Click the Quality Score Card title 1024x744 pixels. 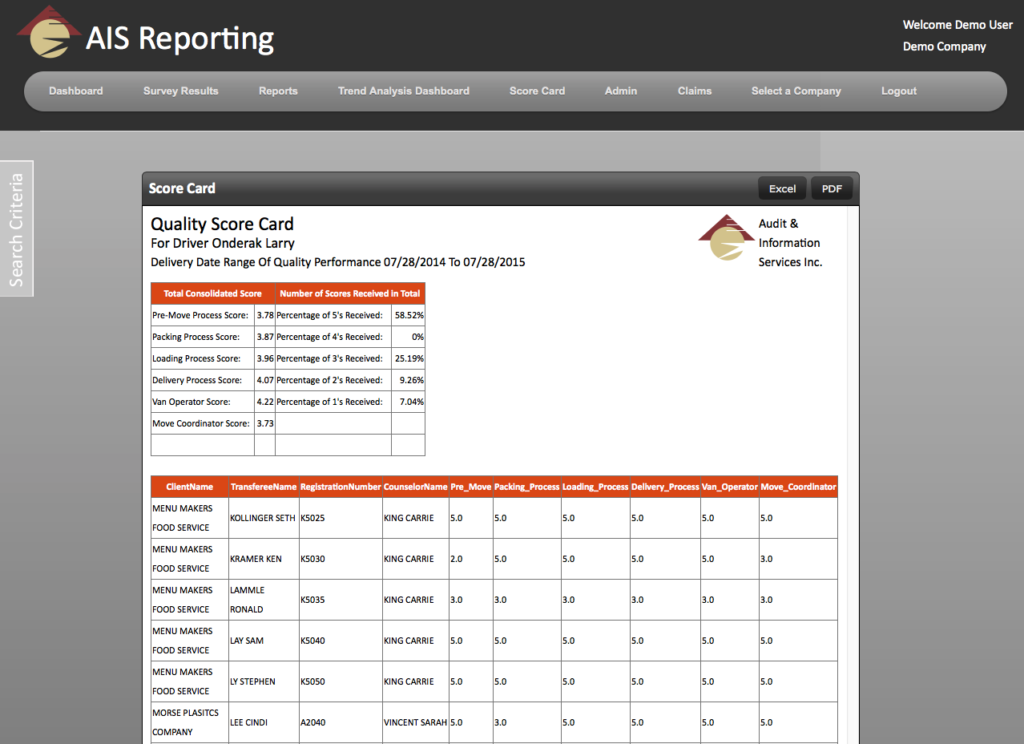click(222, 224)
